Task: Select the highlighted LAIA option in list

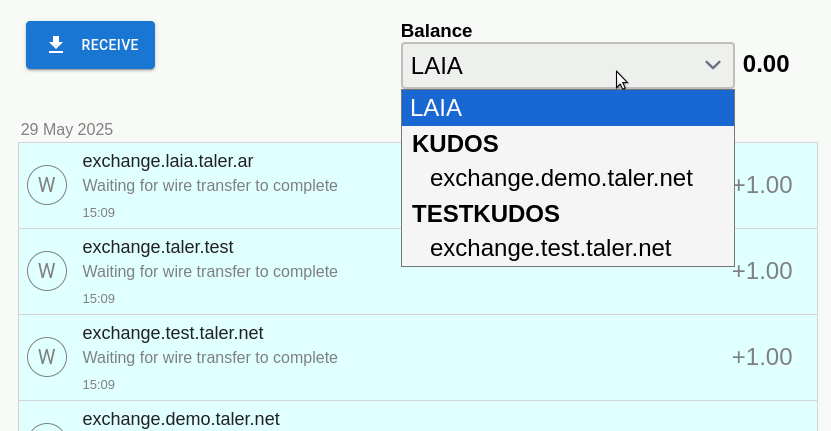Action: (x=567, y=108)
